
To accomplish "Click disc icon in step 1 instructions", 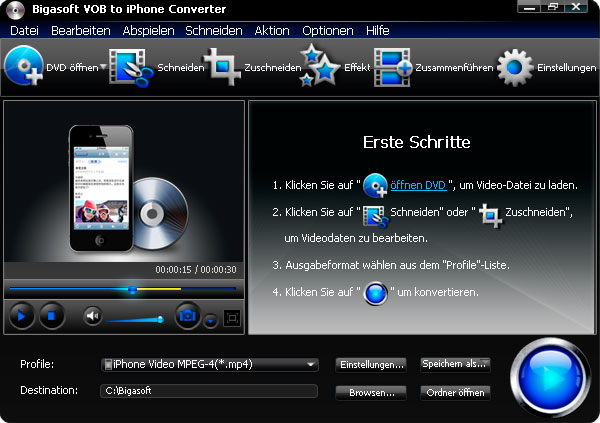I will [x=375, y=185].
